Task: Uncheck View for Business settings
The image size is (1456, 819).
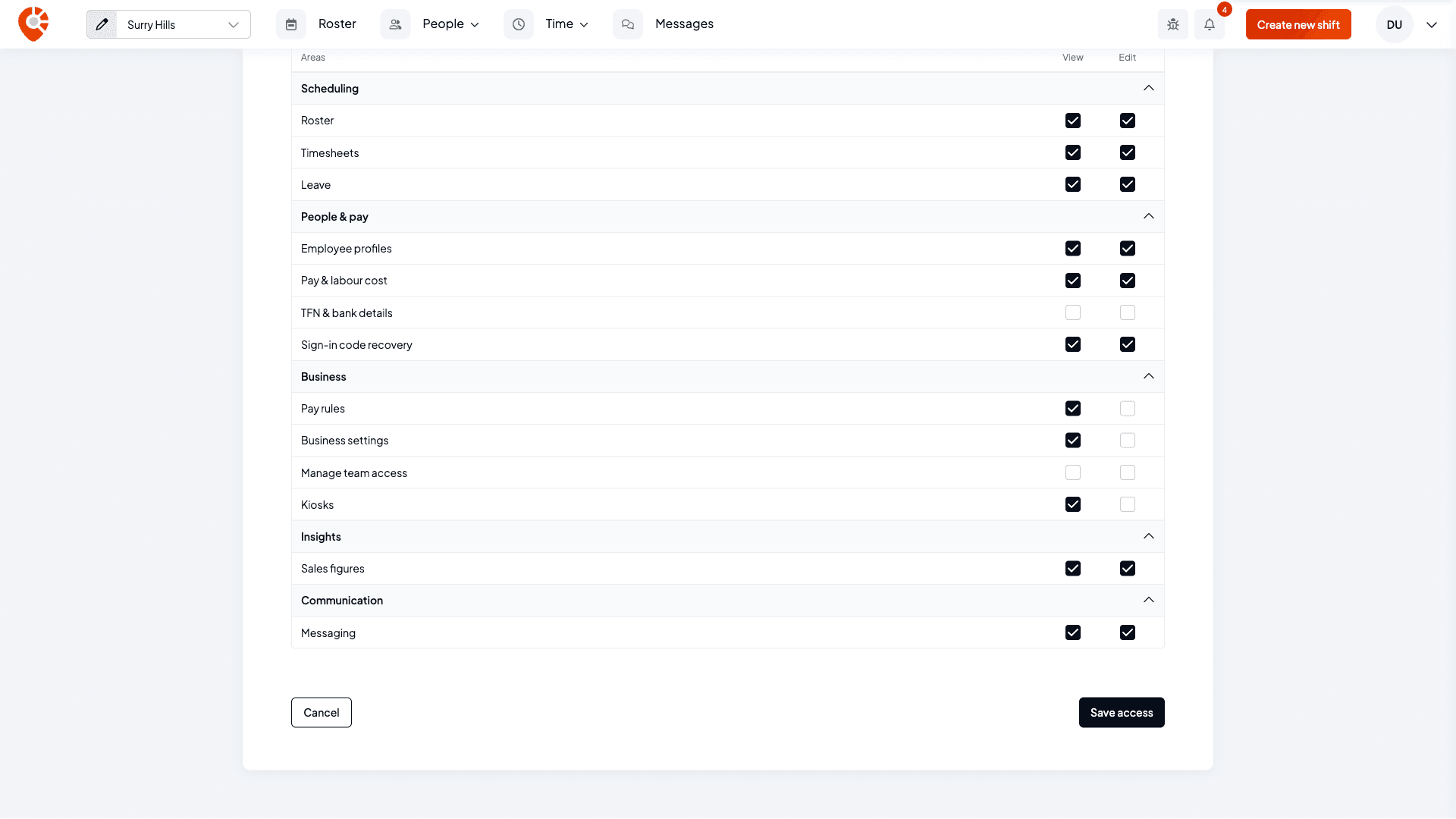Action: tap(1073, 441)
